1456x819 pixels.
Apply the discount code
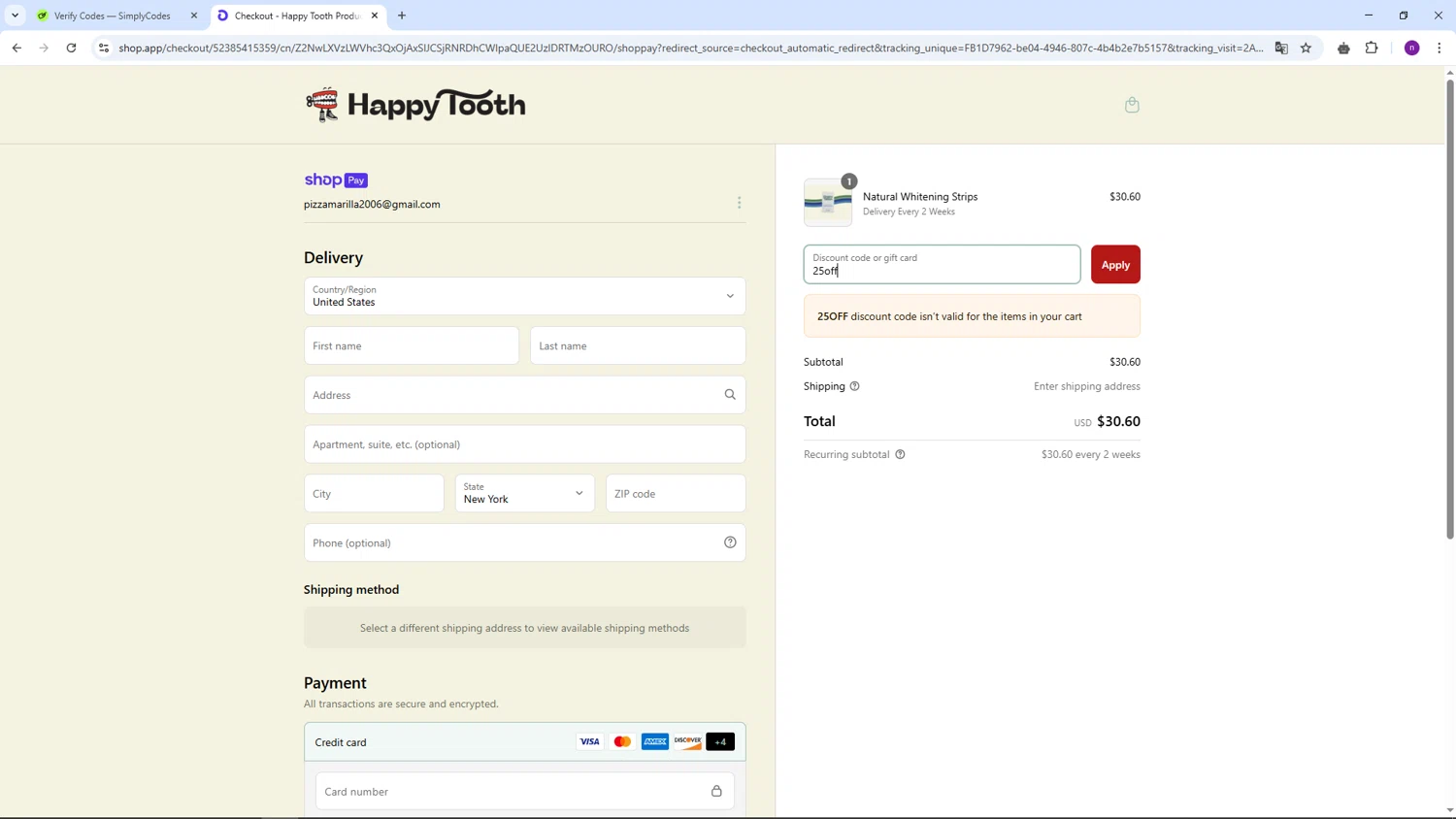point(1115,264)
